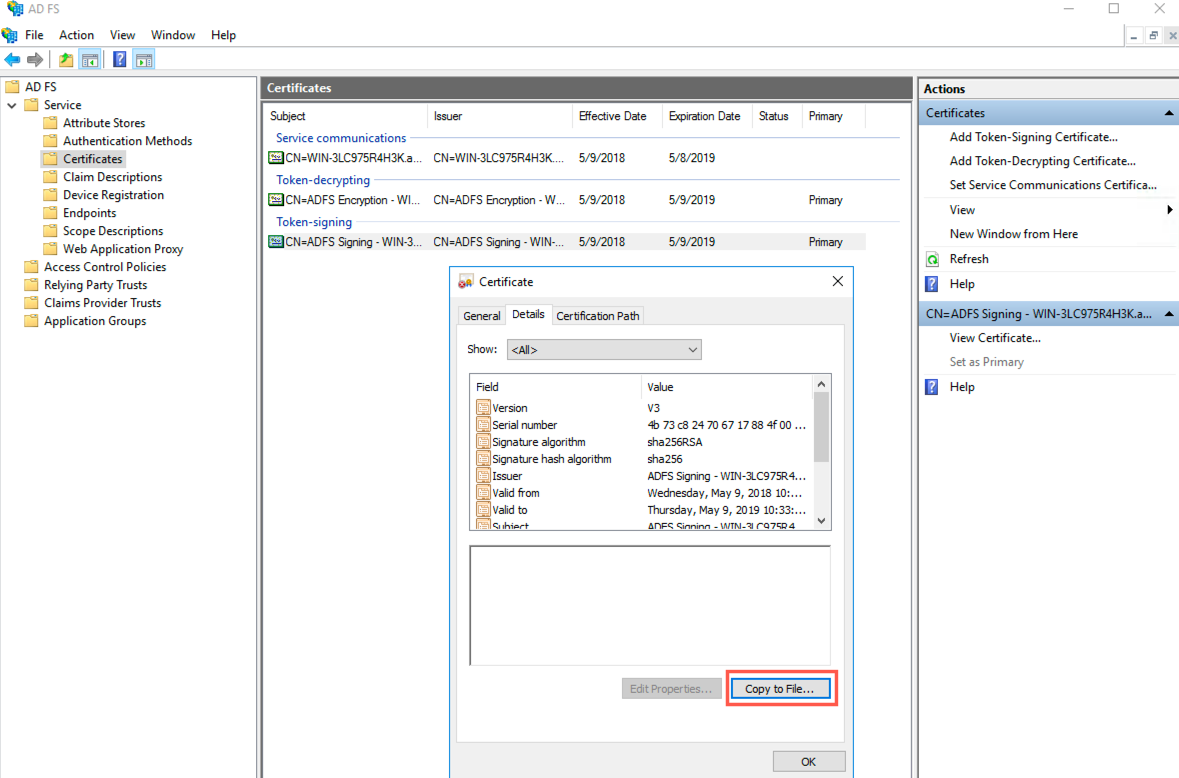Click the forward navigation arrow icon

click(x=37, y=58)
